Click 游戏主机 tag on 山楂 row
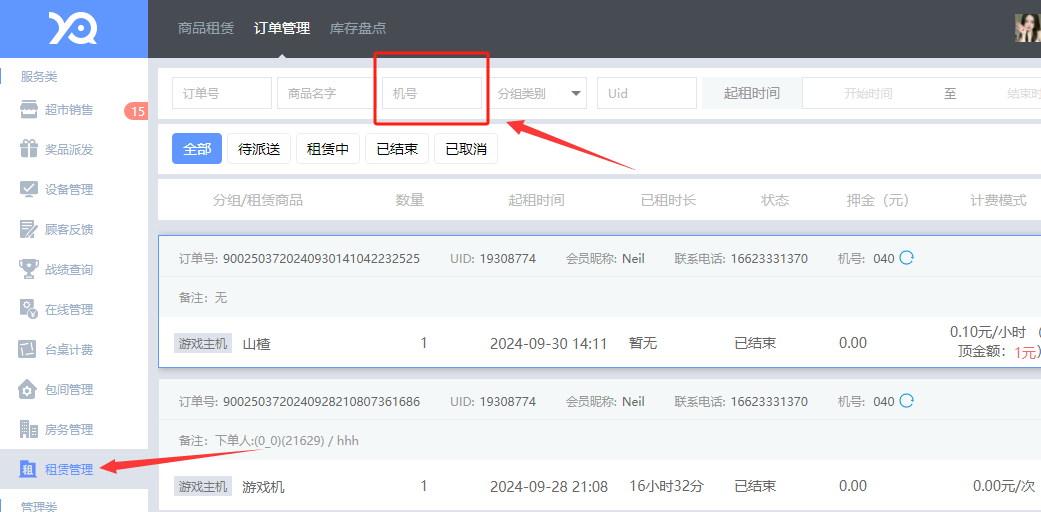This screenshot has height=512, width=1041. click(x=203, y=343)
